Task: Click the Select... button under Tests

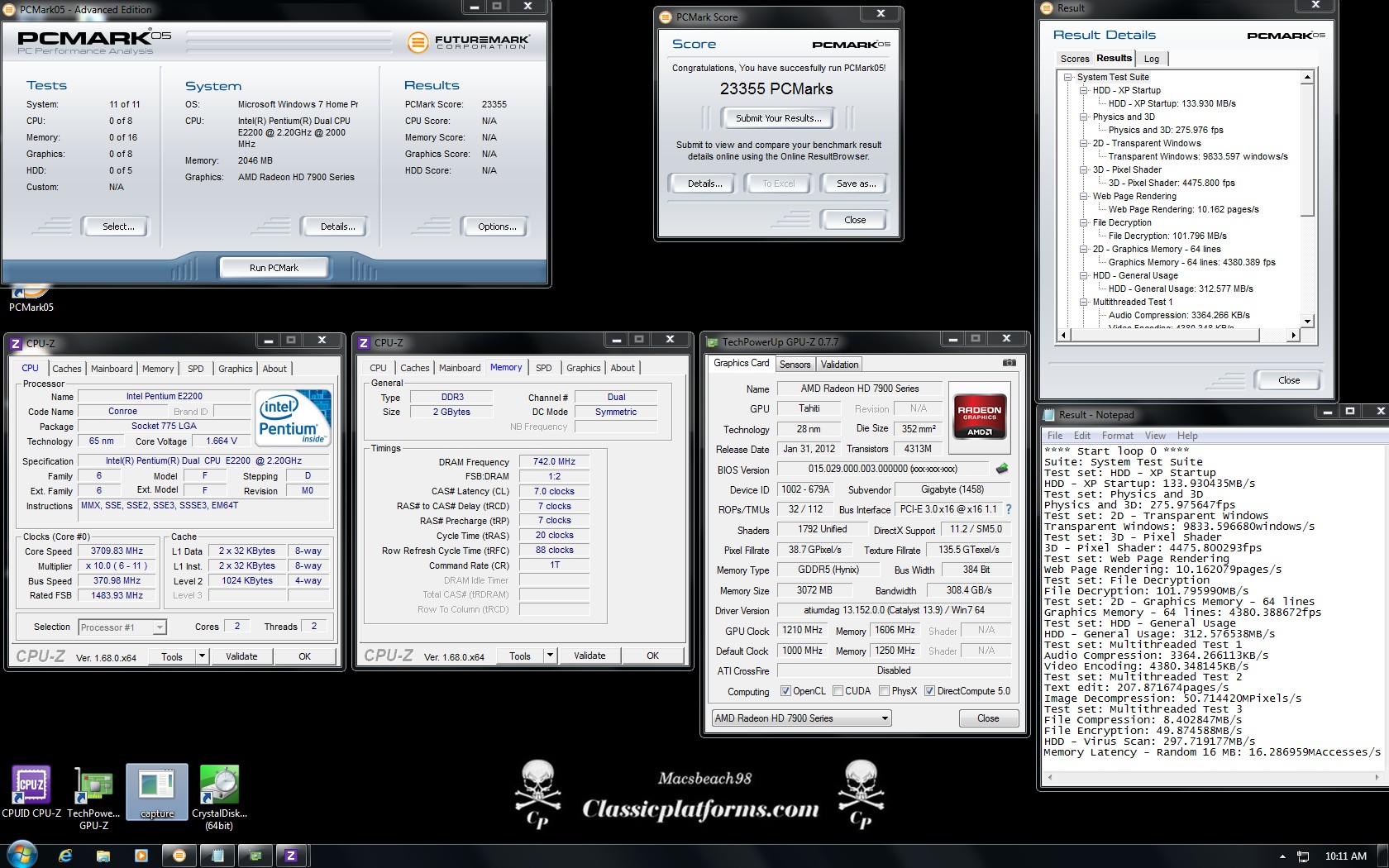Action: coord(118,227)
